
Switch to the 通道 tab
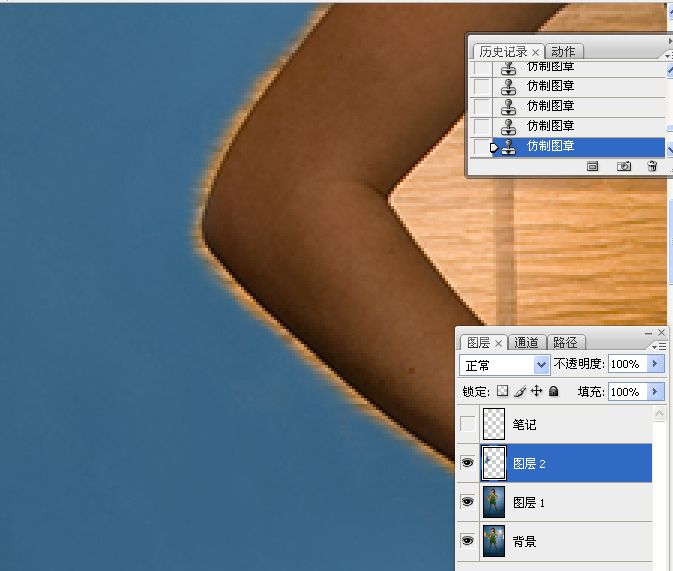(x=526, y=343)
